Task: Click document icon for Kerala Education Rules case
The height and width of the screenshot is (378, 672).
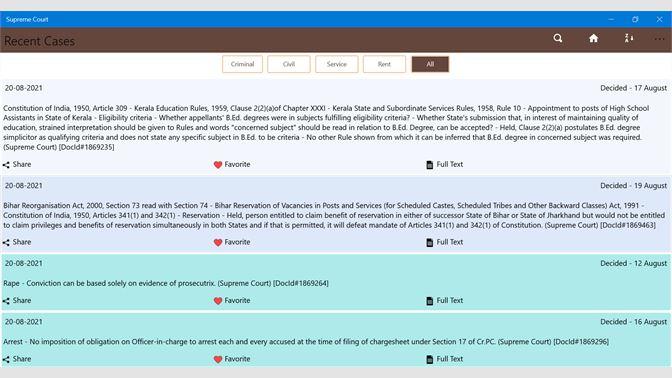Action: click(429, 165)
